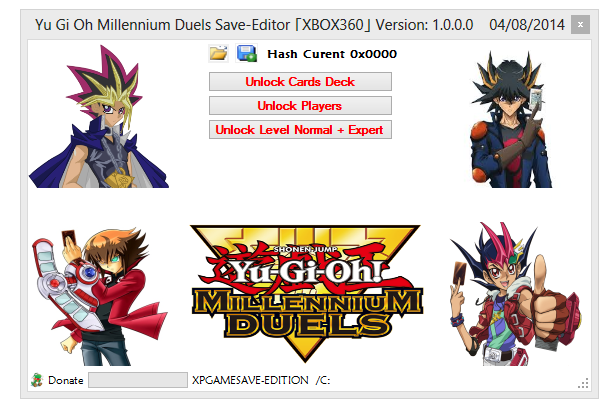Screen dimensions: 606x407
Task: Open a save file with folder icon
Action: (218, 53)
